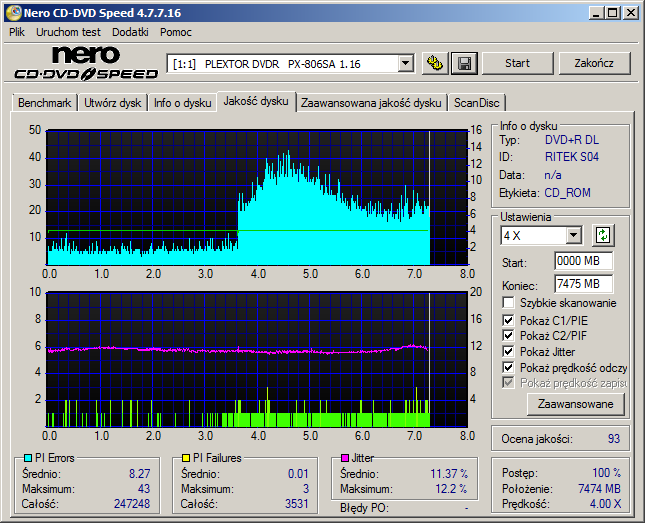This screenshot has height=523, width=645.
Task: Click the PI Errors maximum value 43
Action: tap(144, 489)
